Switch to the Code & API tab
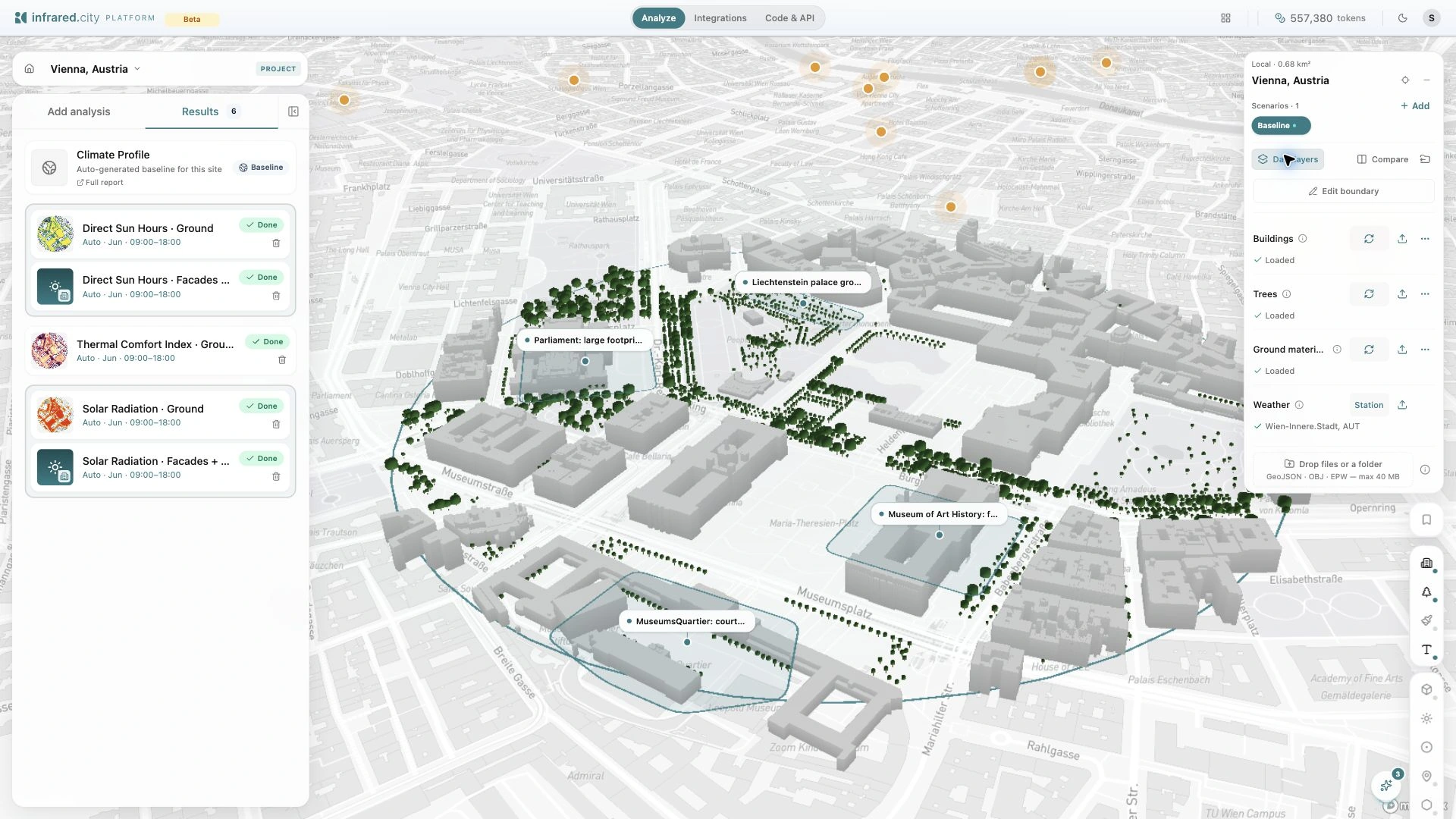The height and width of the screenshot is (819, 1456). (x=789, y=18)
